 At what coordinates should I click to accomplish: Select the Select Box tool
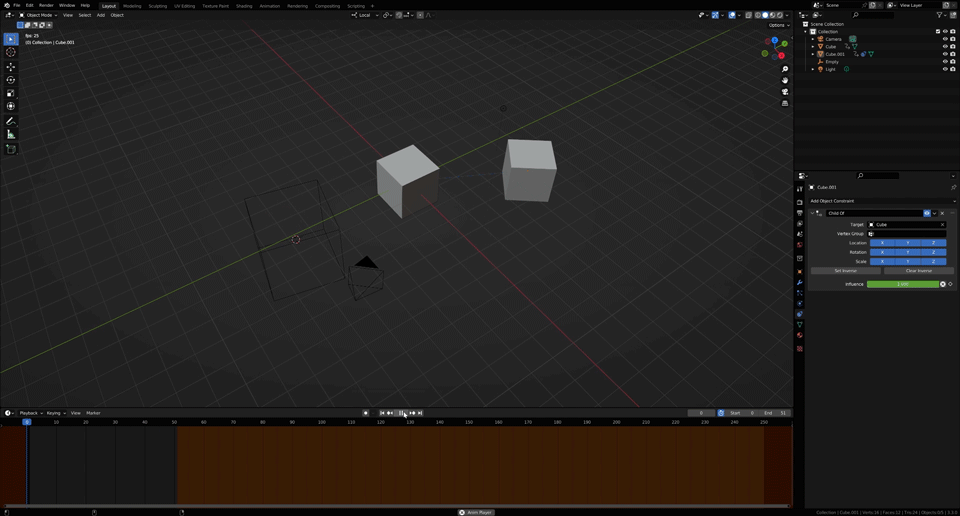(10, 39)
